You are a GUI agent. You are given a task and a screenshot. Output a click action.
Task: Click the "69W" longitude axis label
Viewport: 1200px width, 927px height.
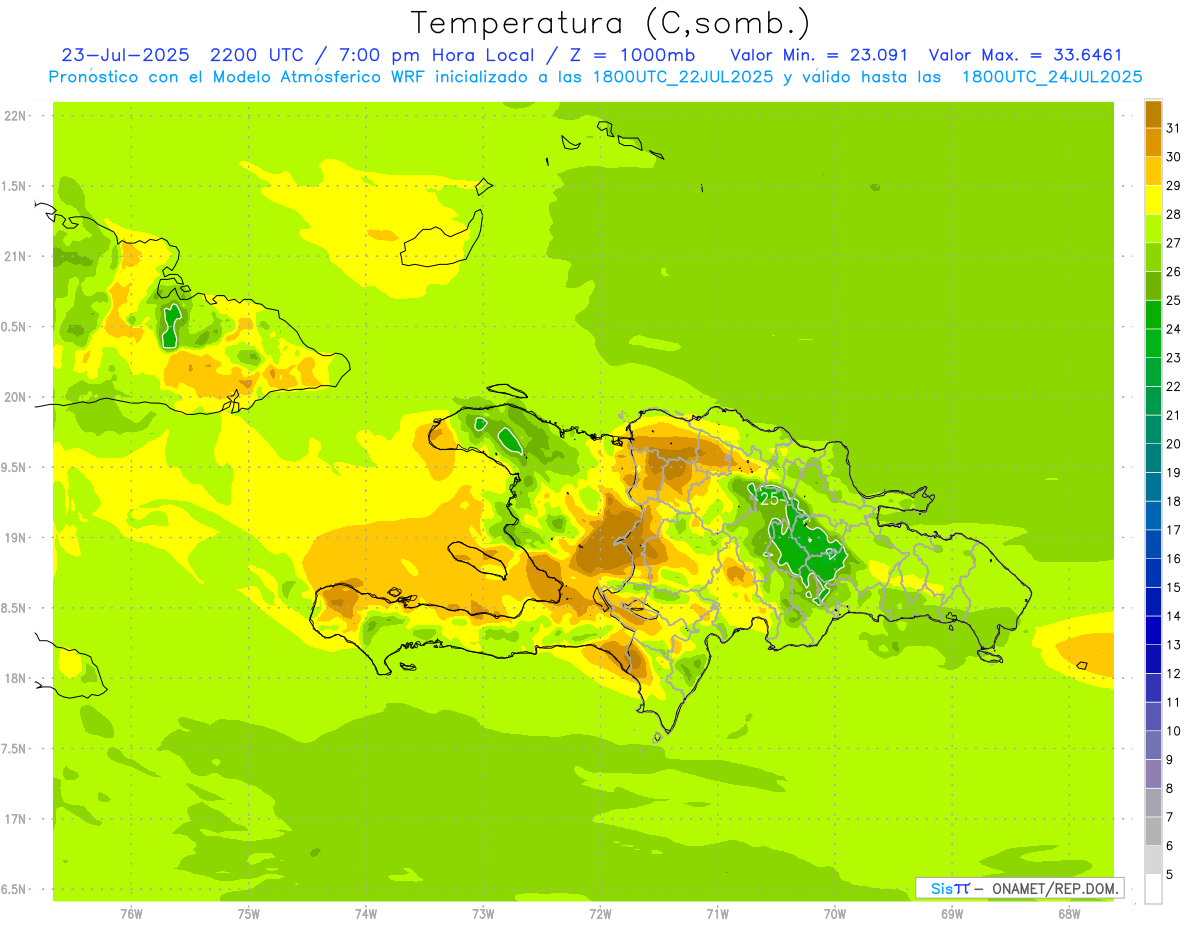coord(952,914)
